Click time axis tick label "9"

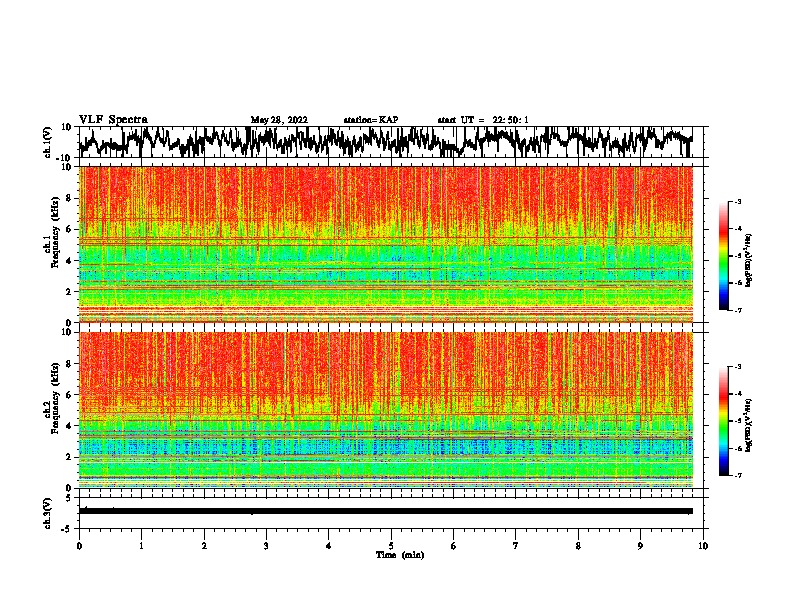(640, 546)
